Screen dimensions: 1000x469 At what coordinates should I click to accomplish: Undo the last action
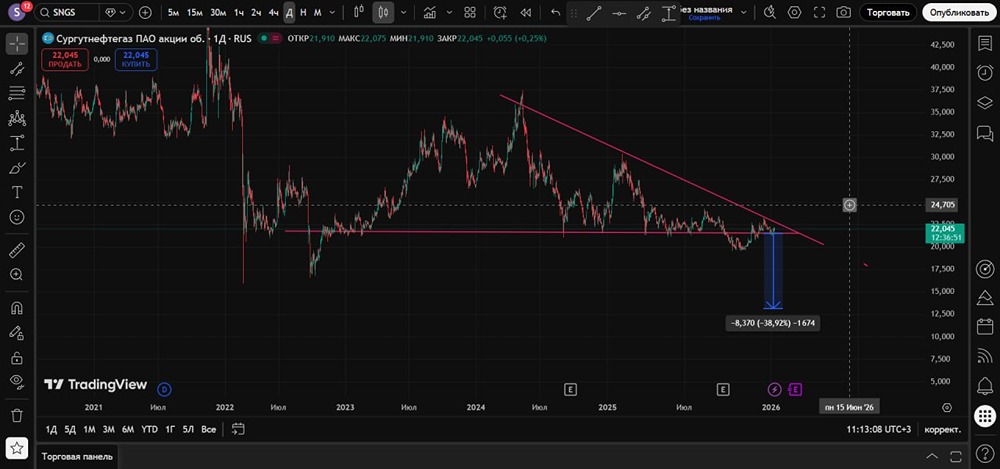(x=555, y=12)
